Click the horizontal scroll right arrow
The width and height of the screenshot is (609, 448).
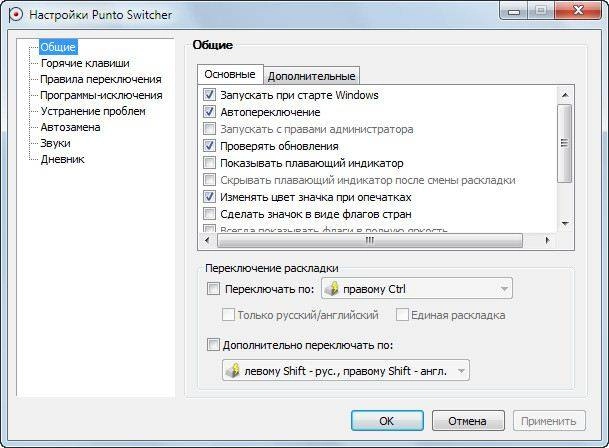pos(547,240)
